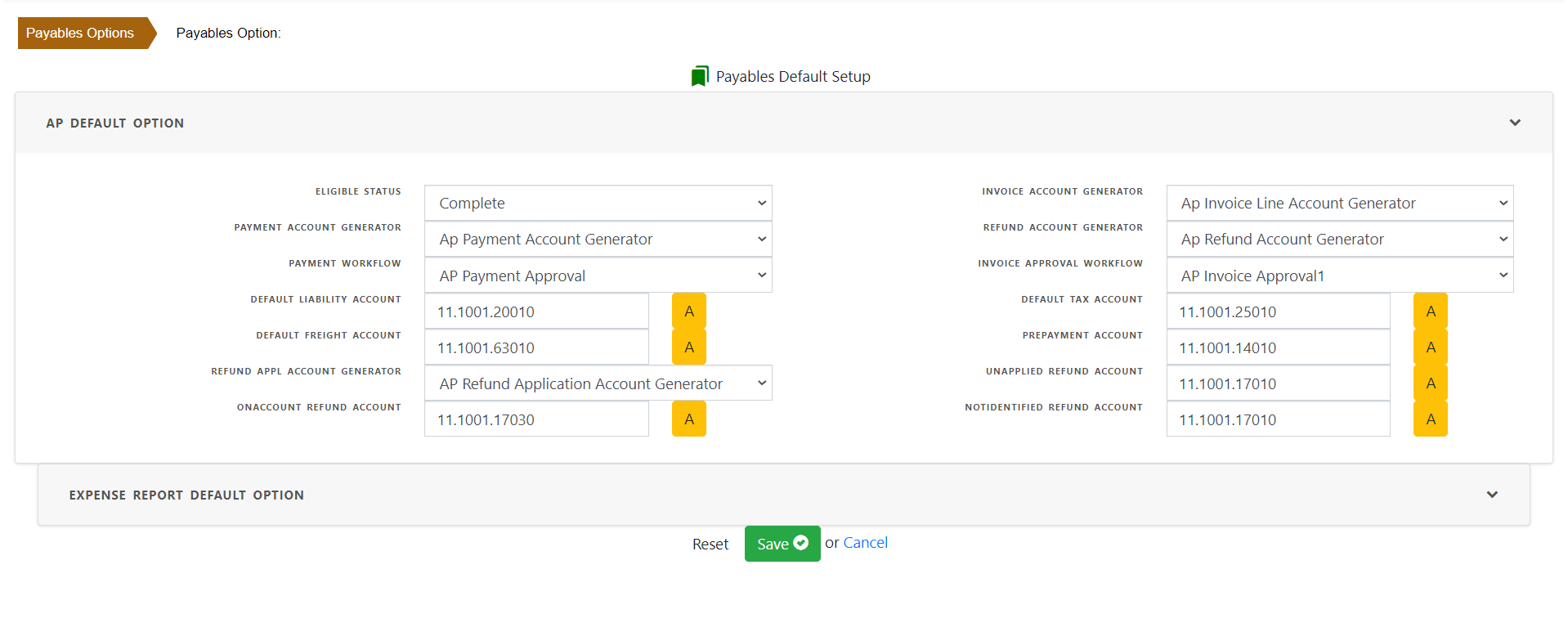Open the Payment Account Generator dropdown
1568x623 pixels.
pos(598,239)
